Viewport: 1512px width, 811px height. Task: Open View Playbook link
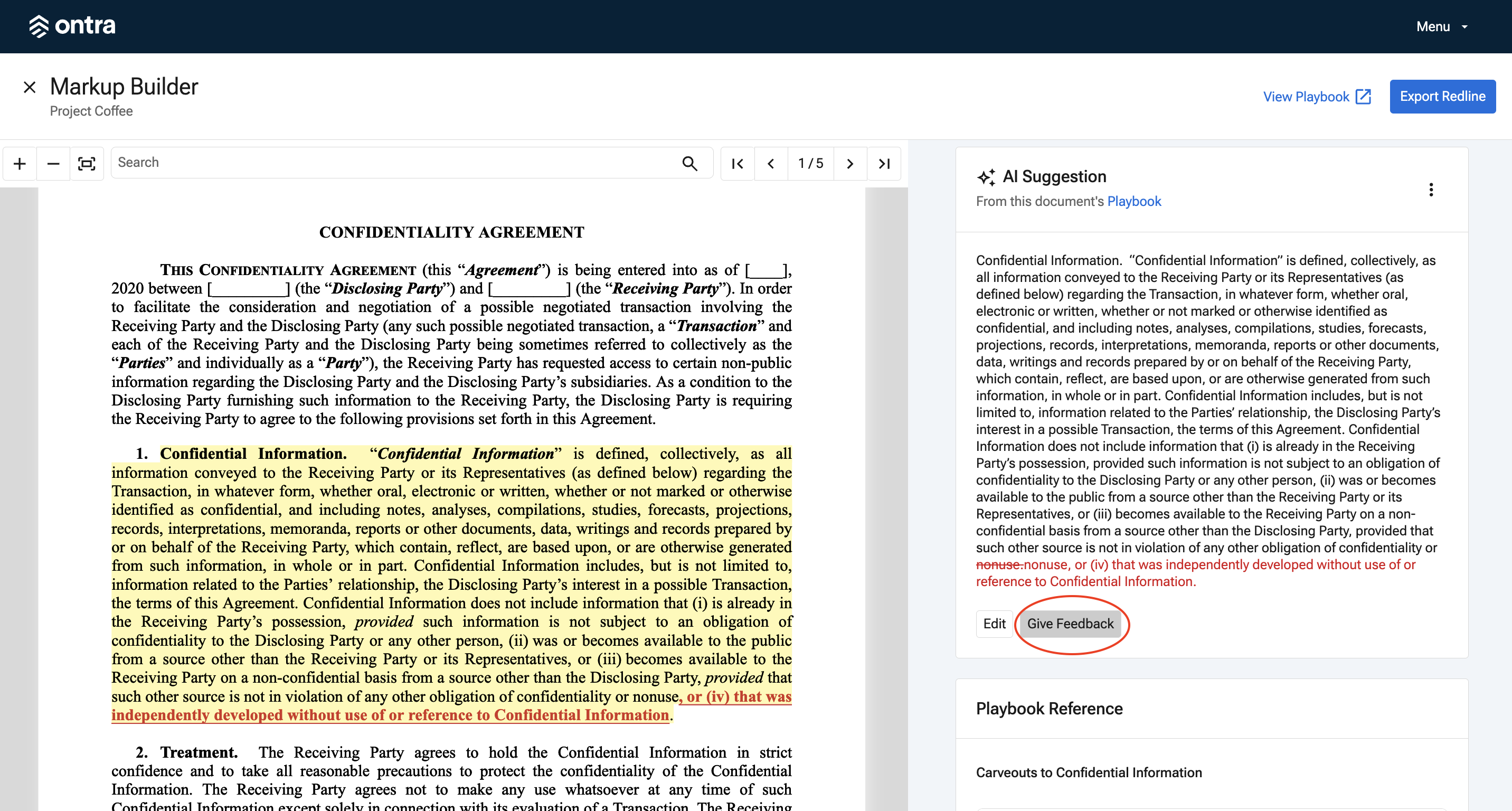pos(1317,97)
